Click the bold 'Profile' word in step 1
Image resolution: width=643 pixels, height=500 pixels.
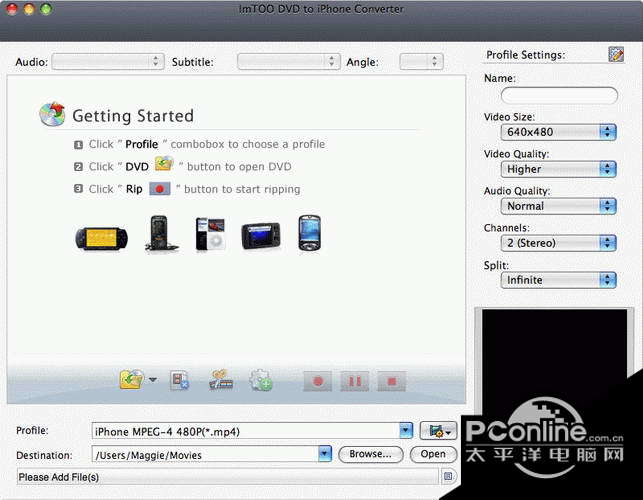point(141,144)
